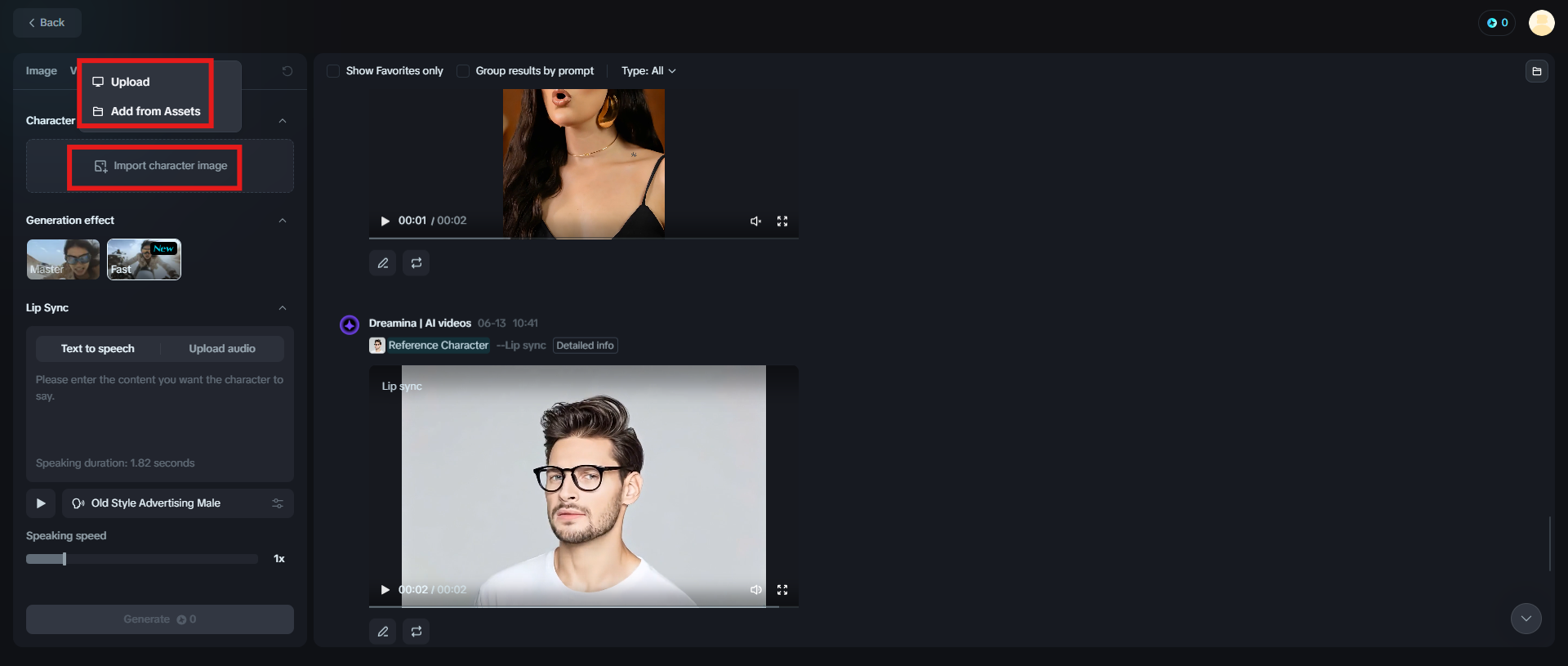The image size is (1568, 666).
Task: Click the regenerate icon under the Lip sync video
Action: click(x=416, y=632)
